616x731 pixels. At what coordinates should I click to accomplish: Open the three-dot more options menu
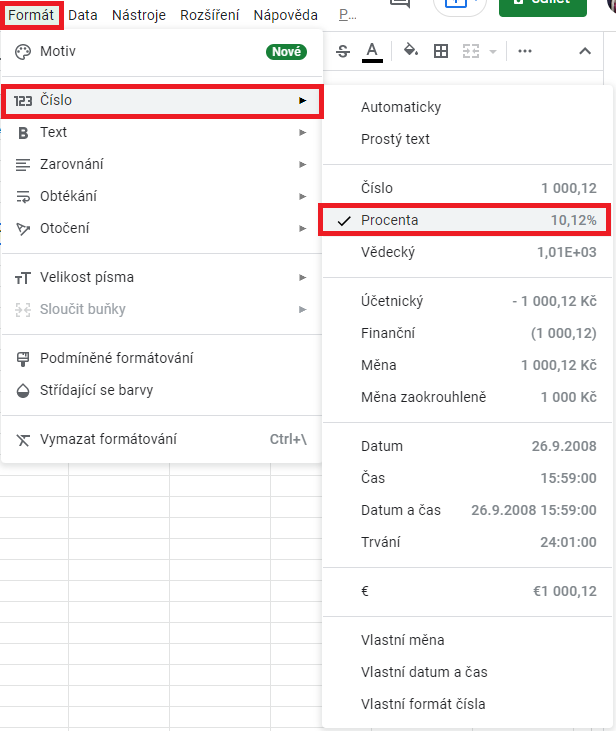coord(525,51)
